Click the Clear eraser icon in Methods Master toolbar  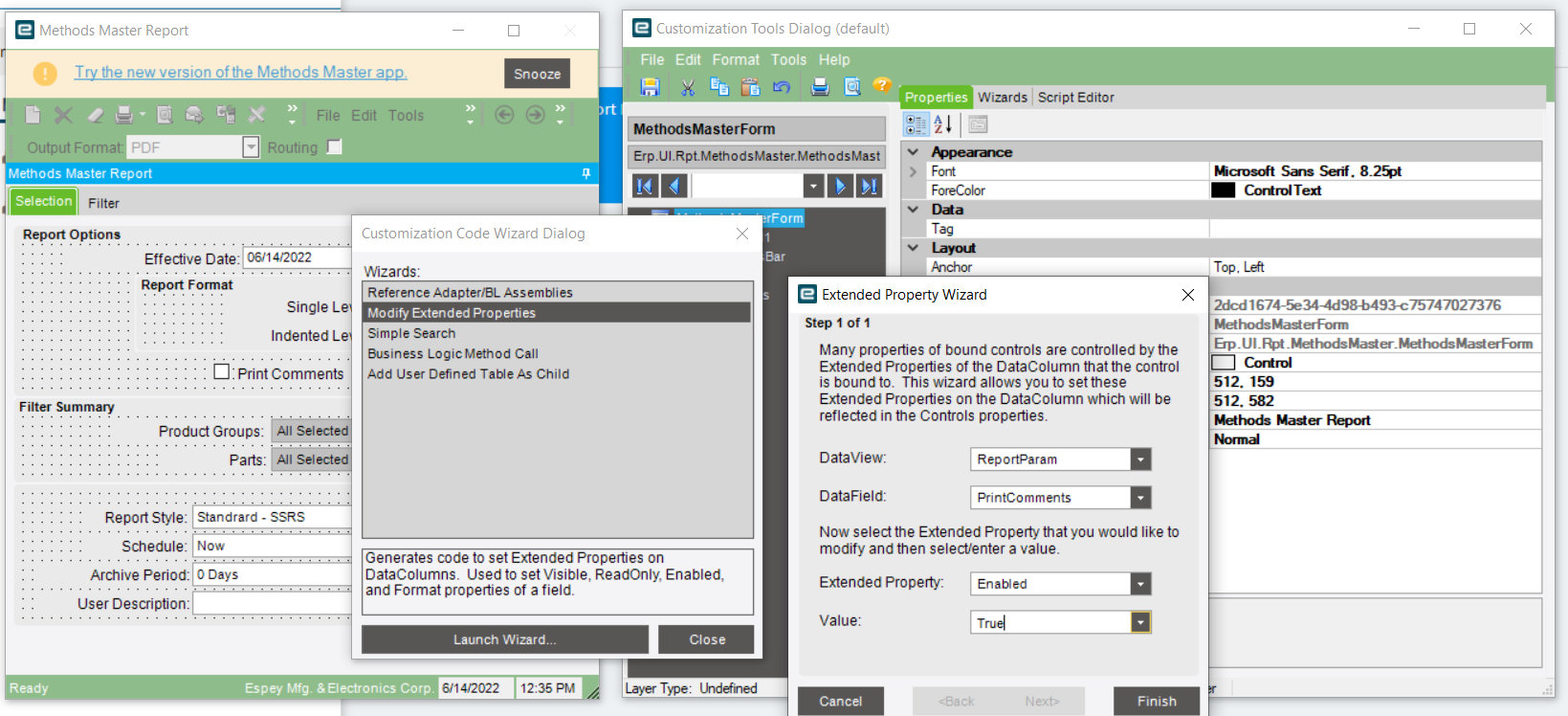point(95,115)
